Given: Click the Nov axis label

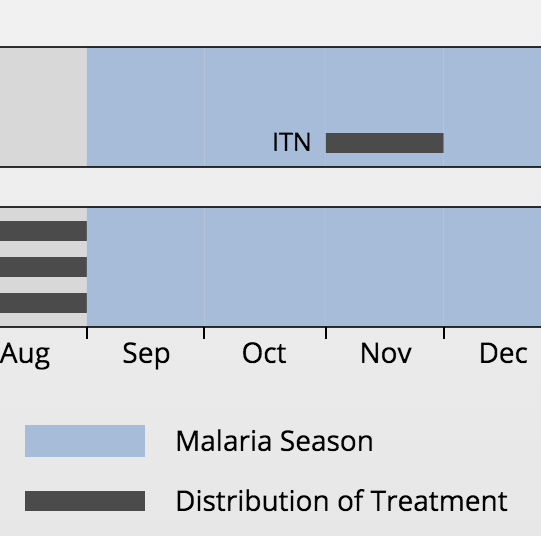Looking at the screenshot, I should pos(386,354).
